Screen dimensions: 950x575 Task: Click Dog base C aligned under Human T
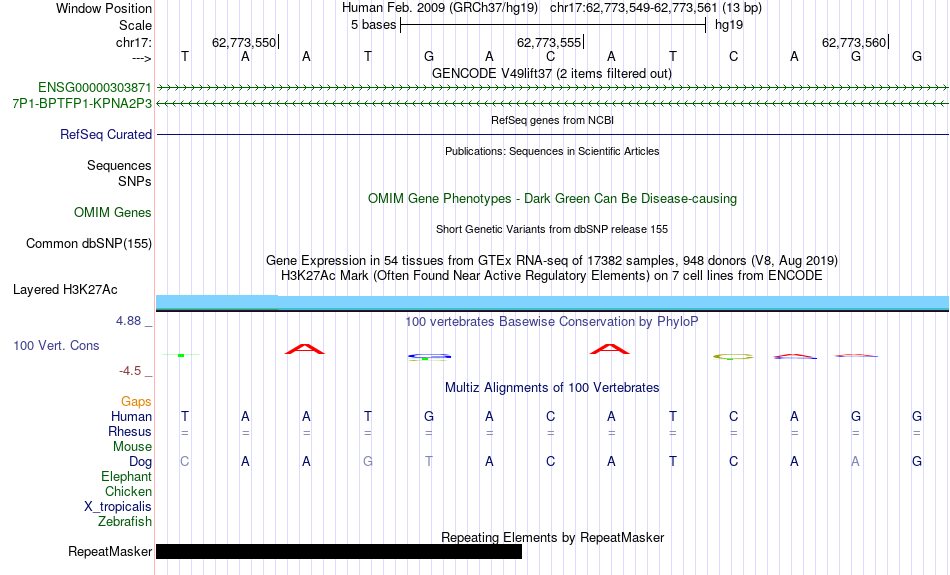pyautogui.click(x=185, y=462)
